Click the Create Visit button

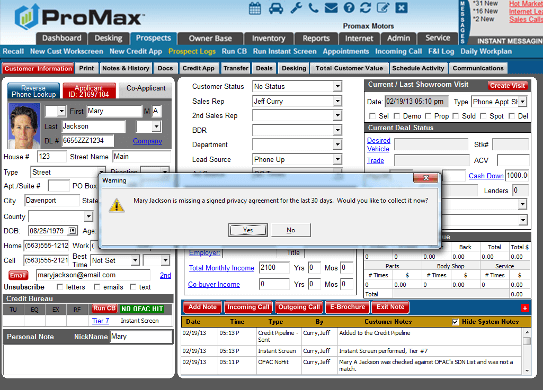tap(507, 85)
